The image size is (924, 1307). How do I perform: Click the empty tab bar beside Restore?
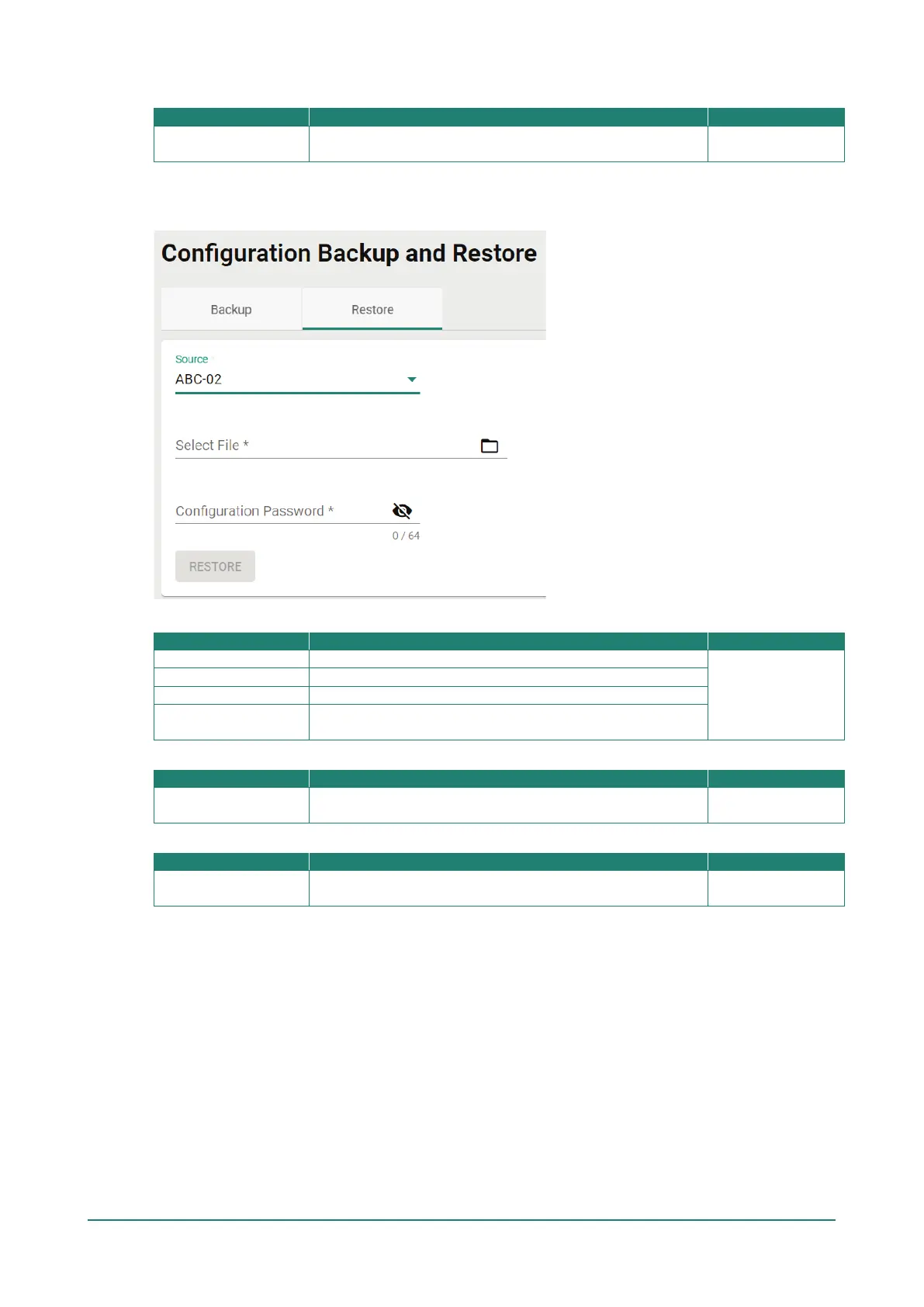tap(494, 309)
